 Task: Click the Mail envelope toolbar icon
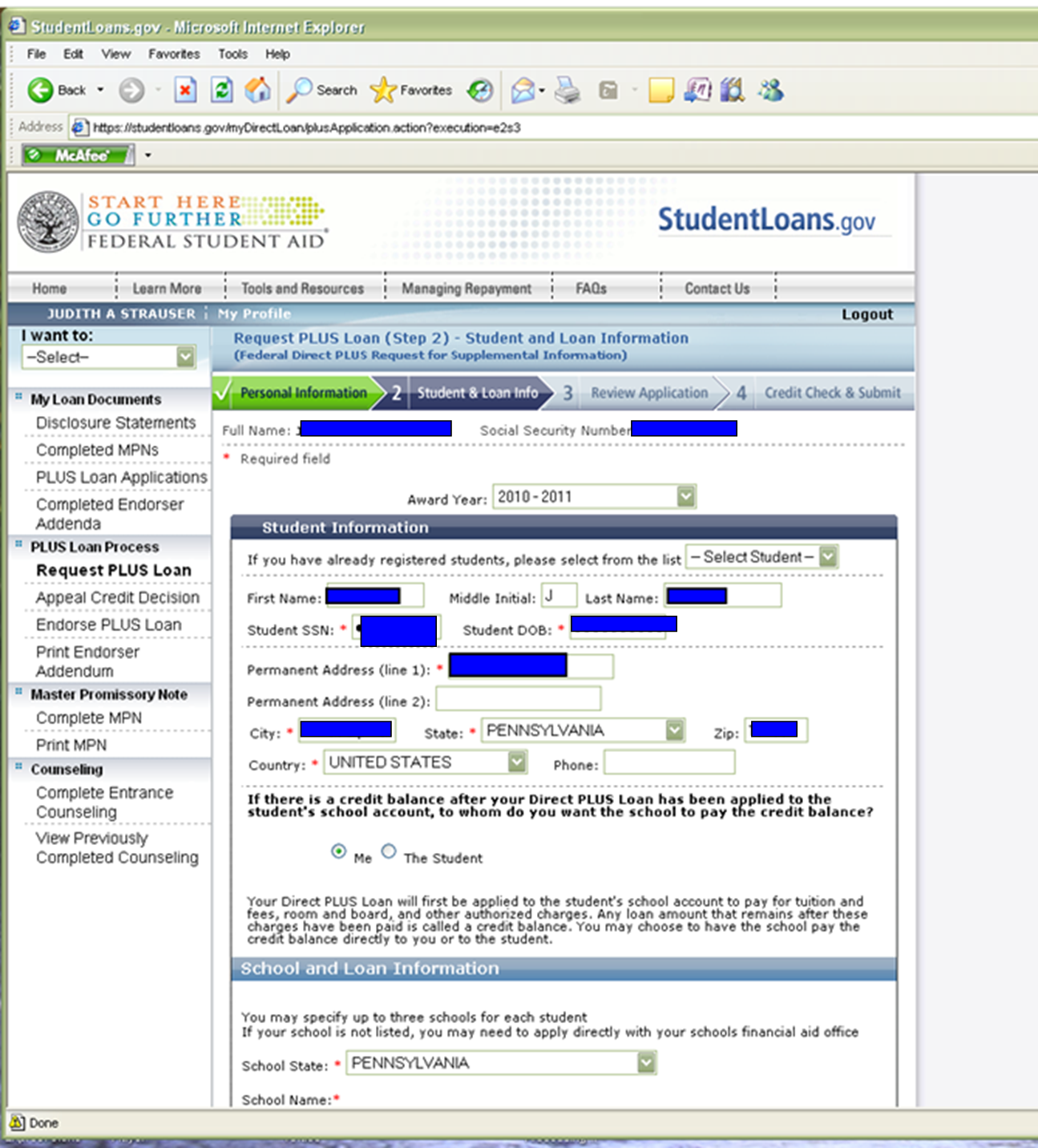coord(523,91)
